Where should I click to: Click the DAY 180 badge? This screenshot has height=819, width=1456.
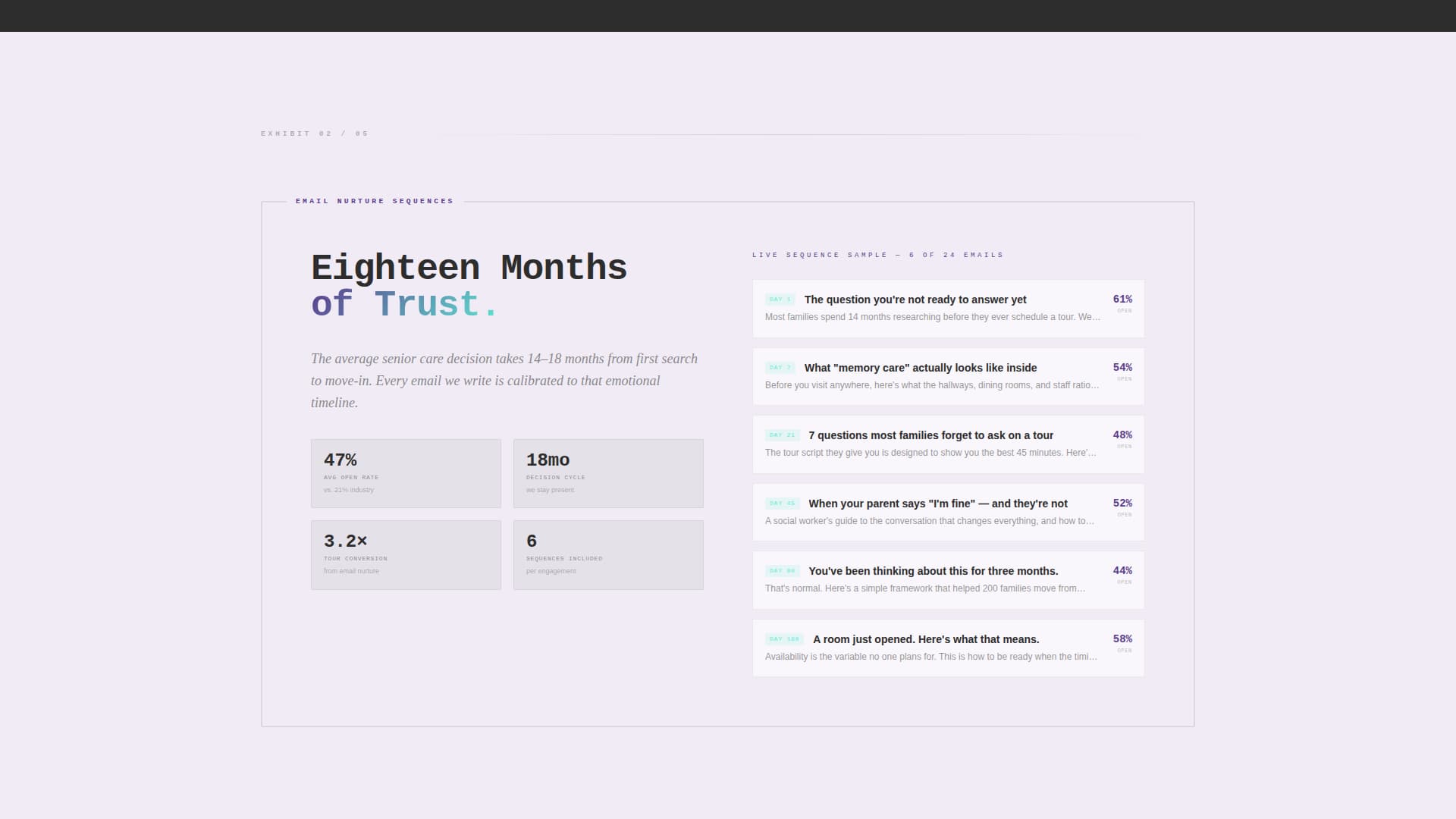[x=784, y=639]
